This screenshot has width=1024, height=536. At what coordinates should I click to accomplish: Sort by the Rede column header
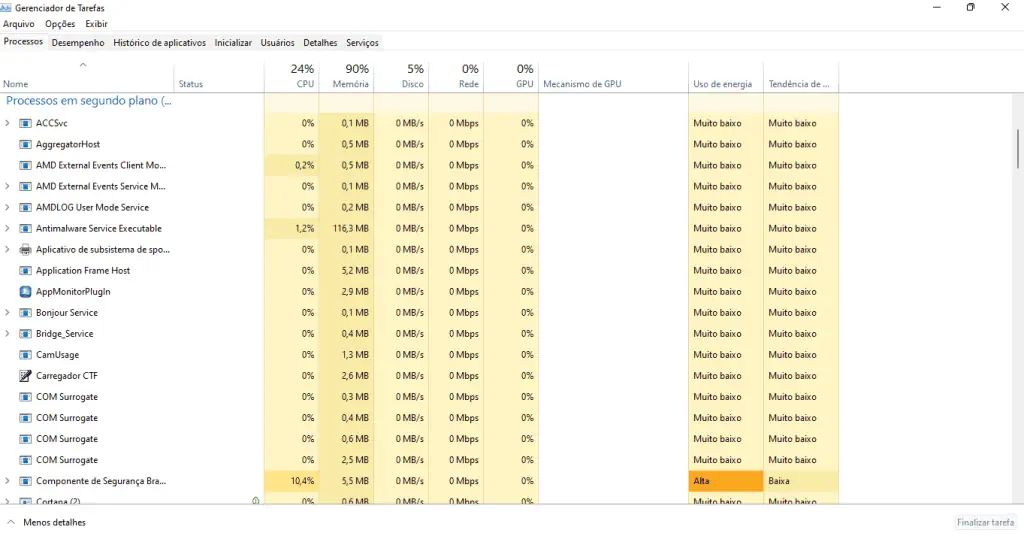[x=456, y=77]
